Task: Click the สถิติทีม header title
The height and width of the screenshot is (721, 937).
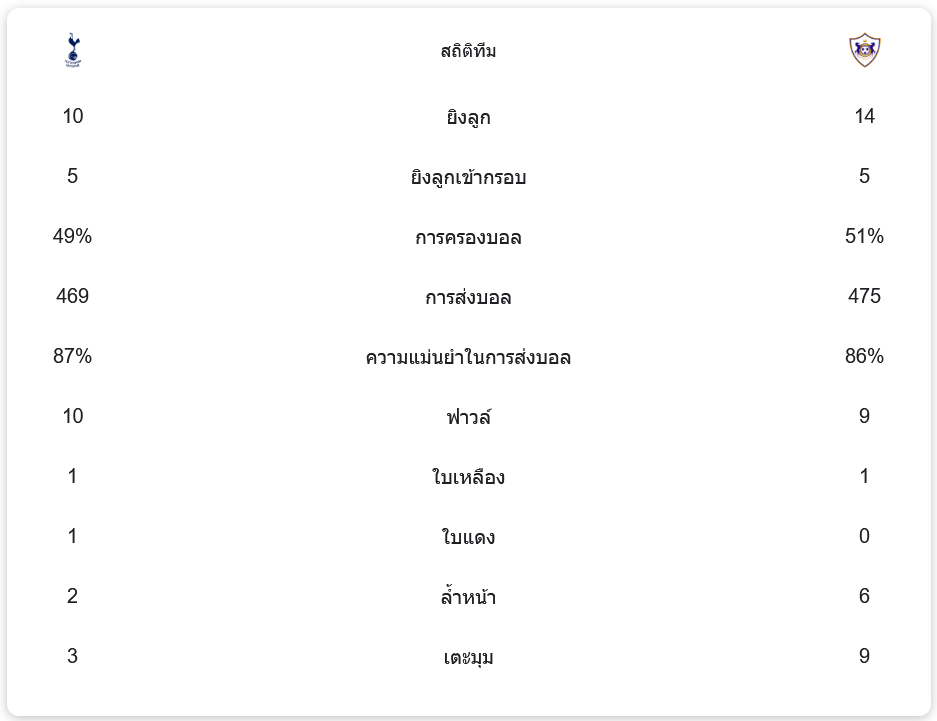Action: (468, 51)
